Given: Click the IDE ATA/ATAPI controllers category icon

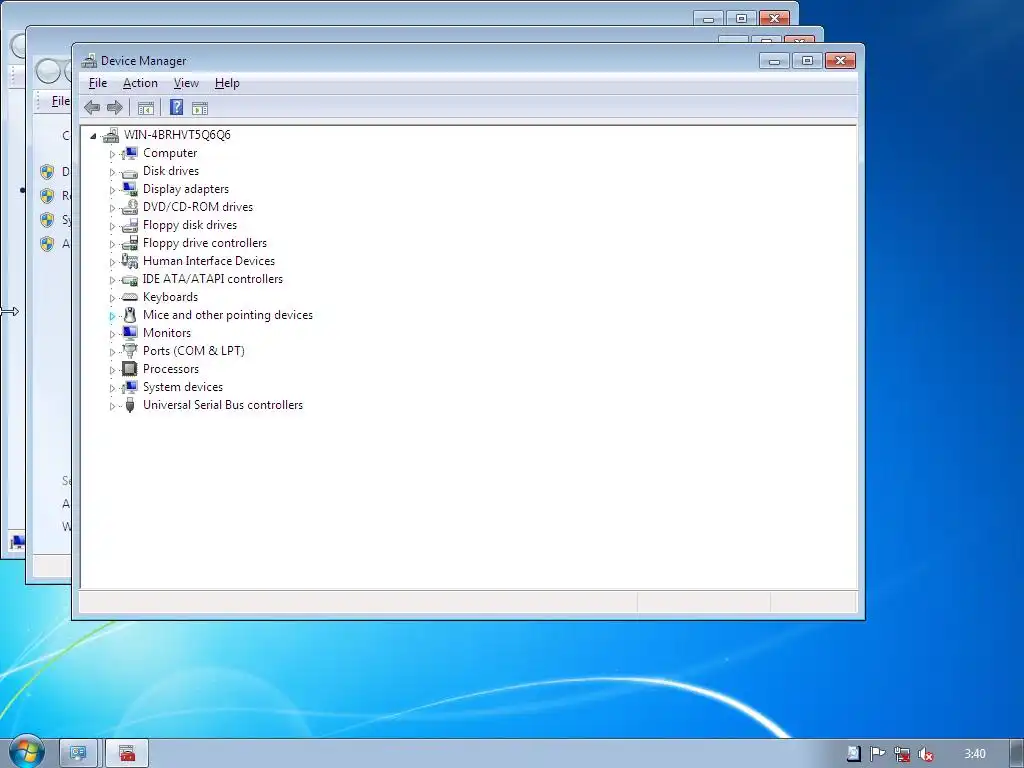Looking at the screenshot, I should (130, 279).
